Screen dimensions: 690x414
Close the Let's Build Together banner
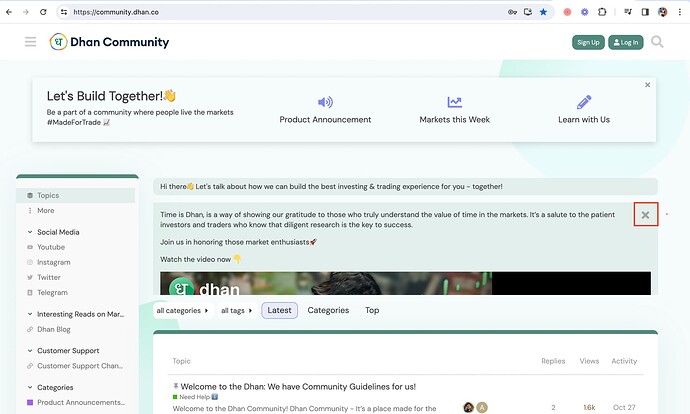coord(647,85)
